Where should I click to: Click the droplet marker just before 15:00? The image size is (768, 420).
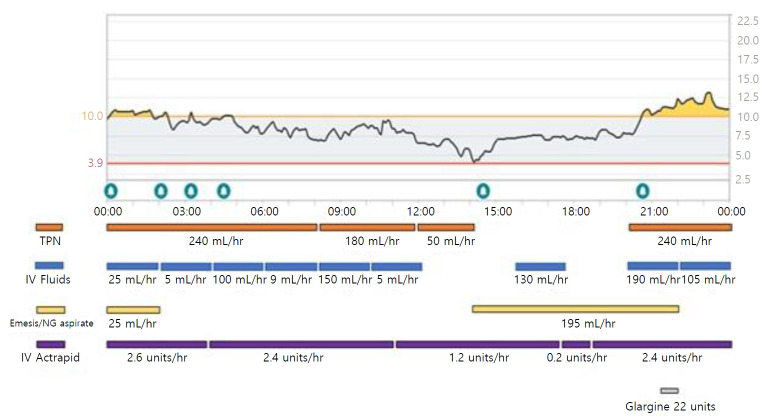(483, 189)
